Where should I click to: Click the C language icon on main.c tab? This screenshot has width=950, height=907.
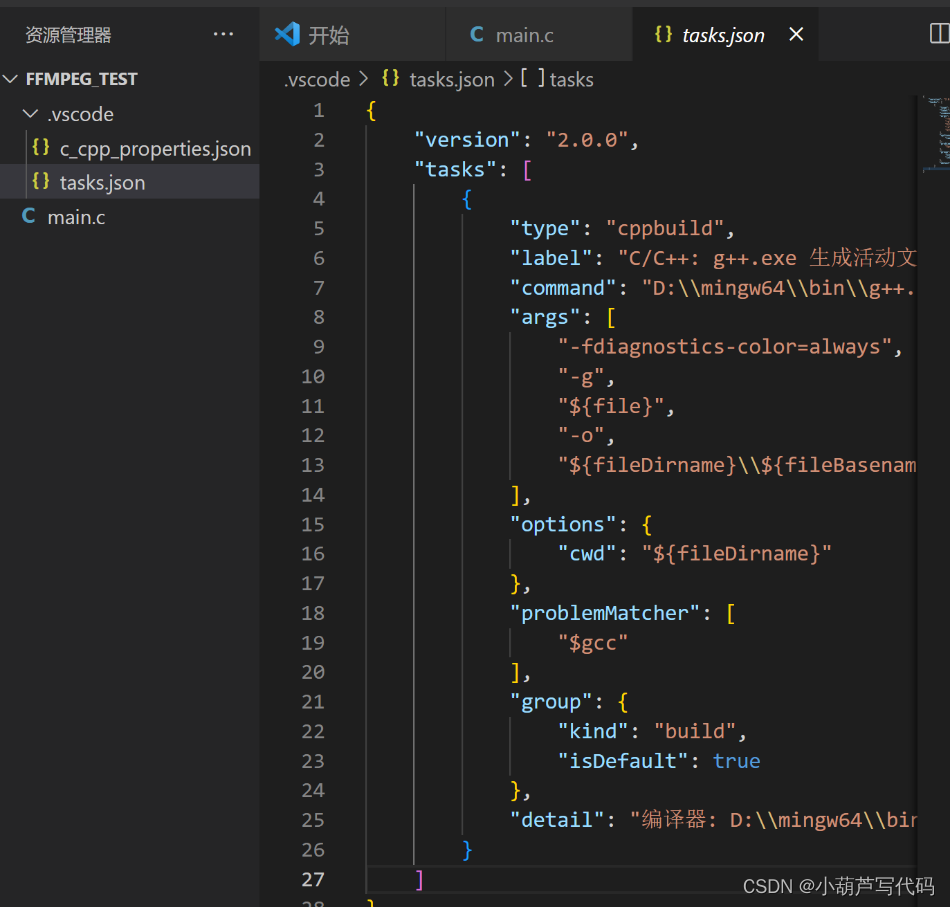click(x=477, y=34)
